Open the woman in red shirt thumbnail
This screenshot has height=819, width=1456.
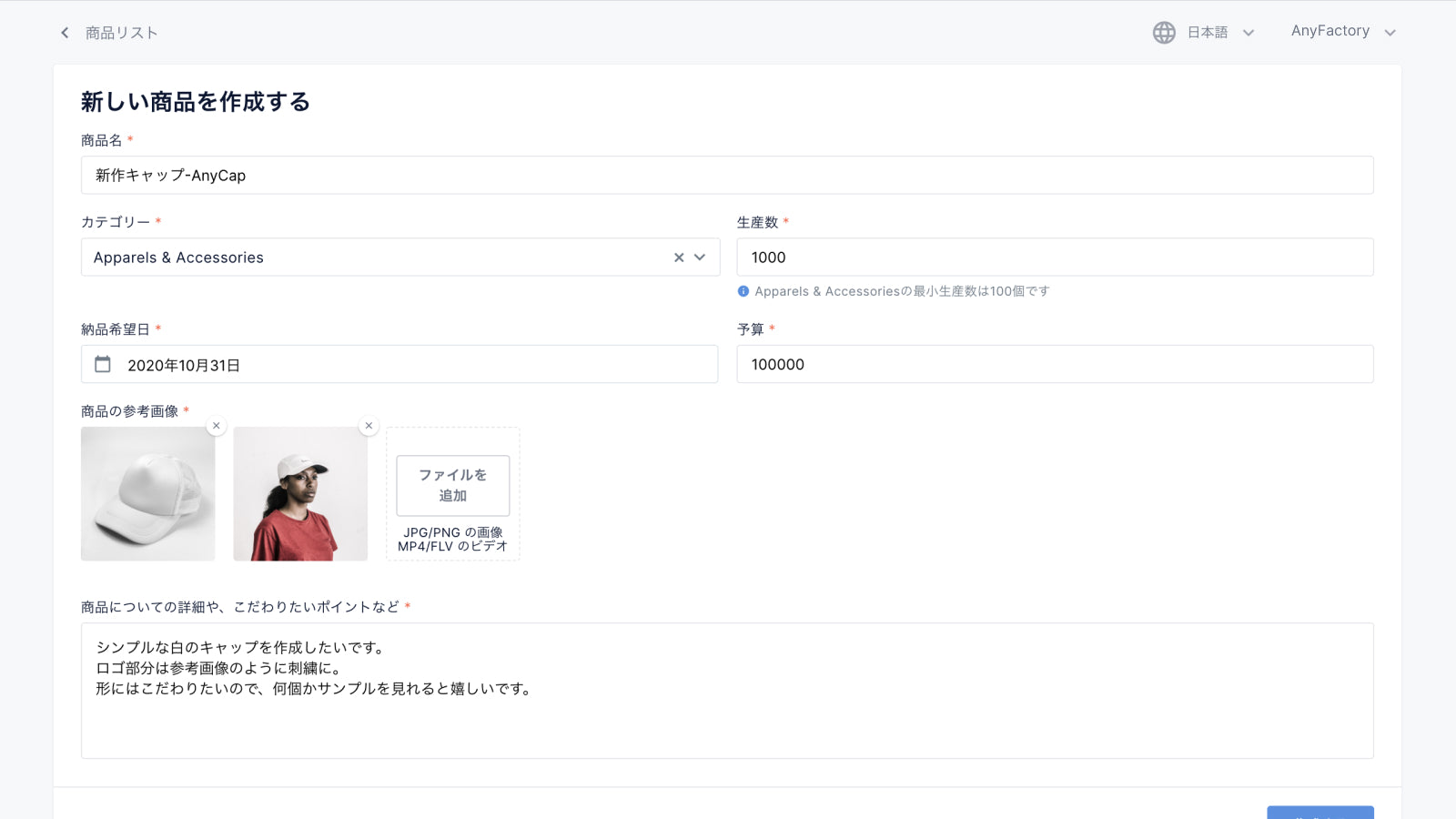coord(300,494)
